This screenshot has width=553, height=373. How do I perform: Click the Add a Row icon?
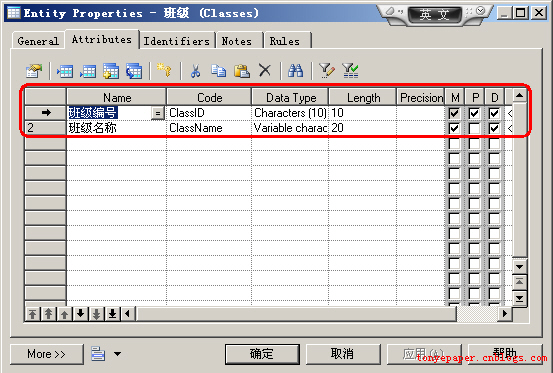[88, 71]
